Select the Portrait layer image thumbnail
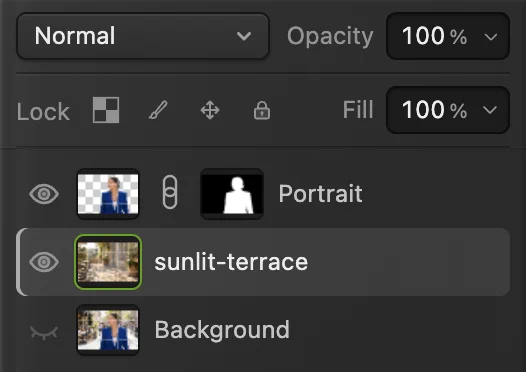The width and height of the screenshot is (526, 372). [108, 194]
